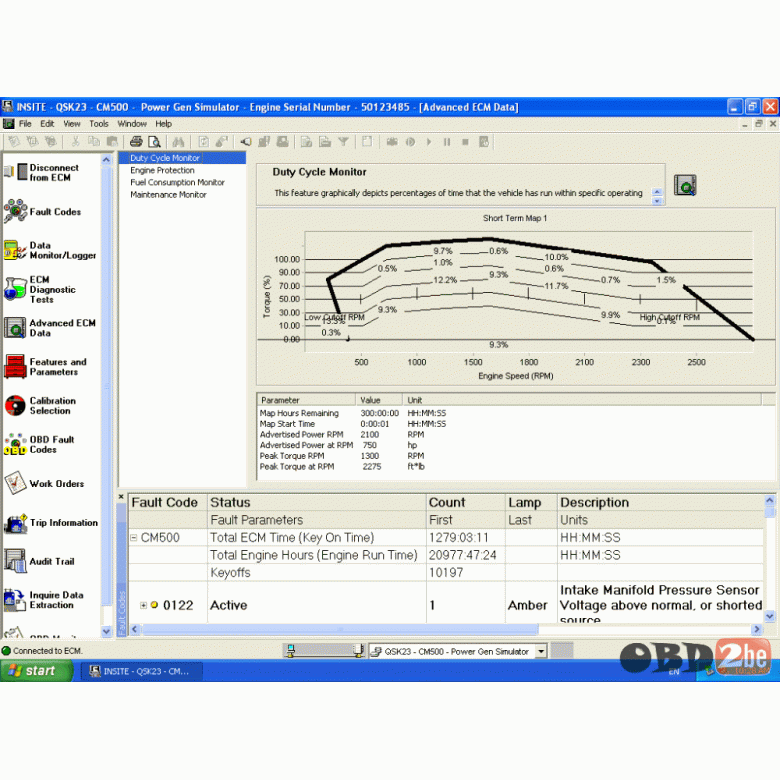The image size is (780, 780).
Task: Open Features and Parameters
Action: 45,367
